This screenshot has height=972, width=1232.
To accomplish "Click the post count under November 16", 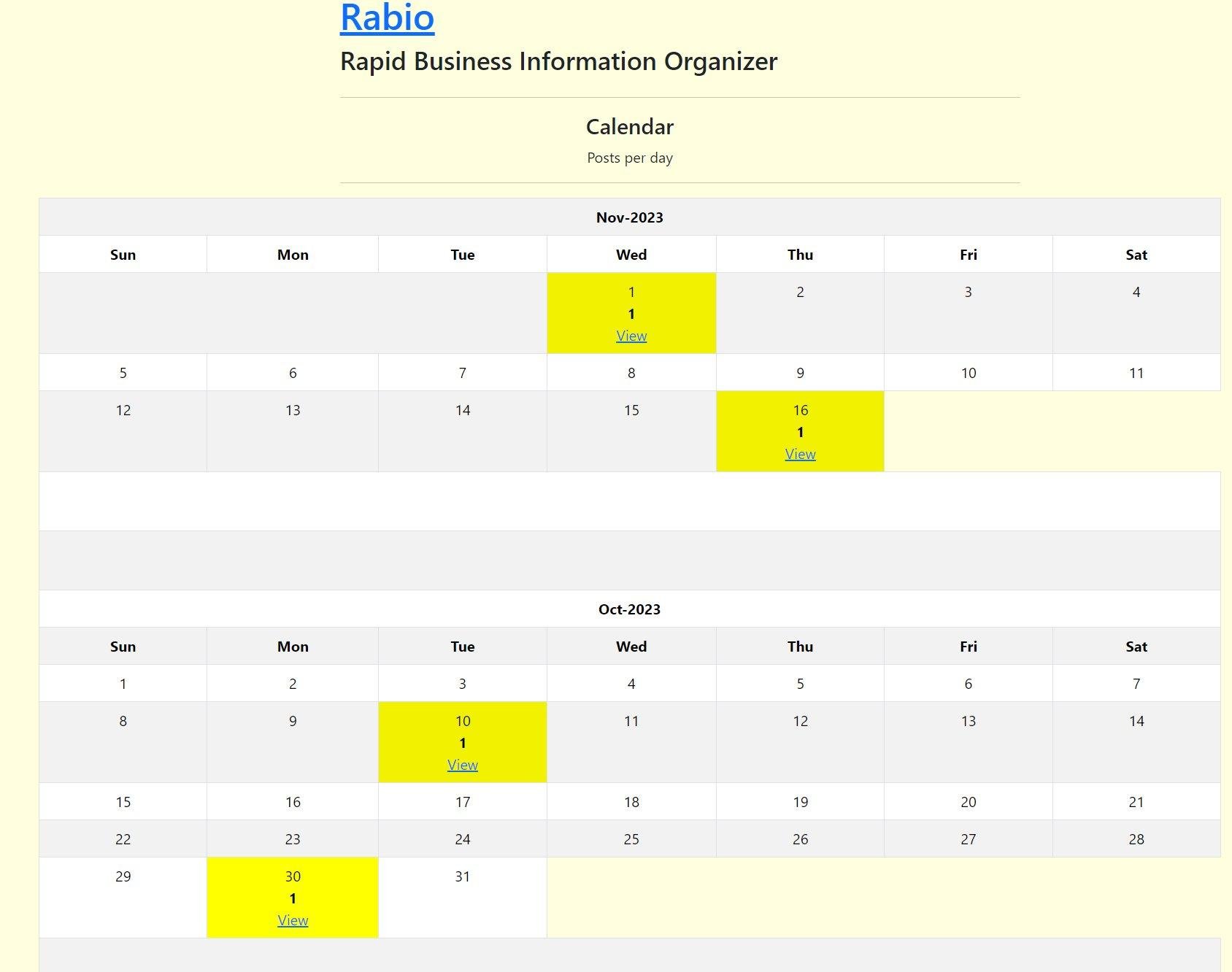I will coord(800,432).
